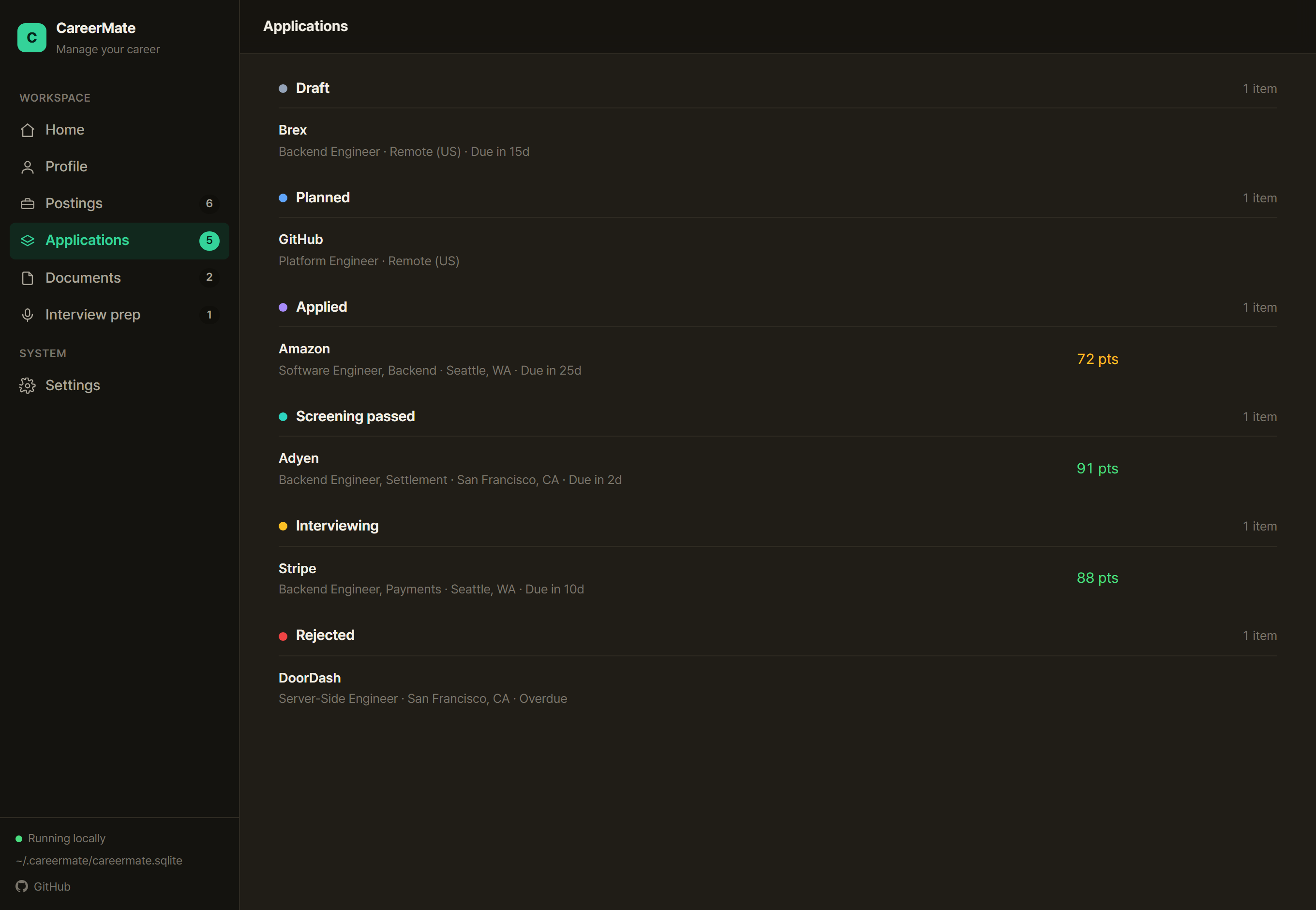1316x910 pixels.
Task: Click the '~/.careermate/careermate.sqlite' path
Action: click(x=99, y=861)
